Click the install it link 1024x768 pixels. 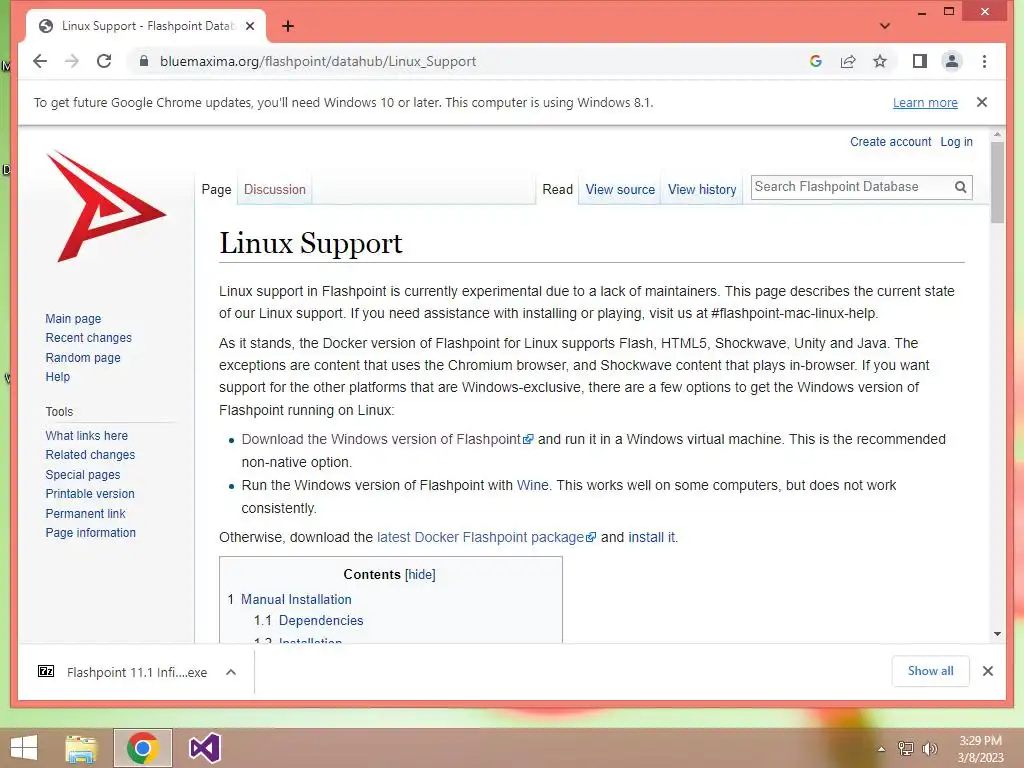point(652,537)
